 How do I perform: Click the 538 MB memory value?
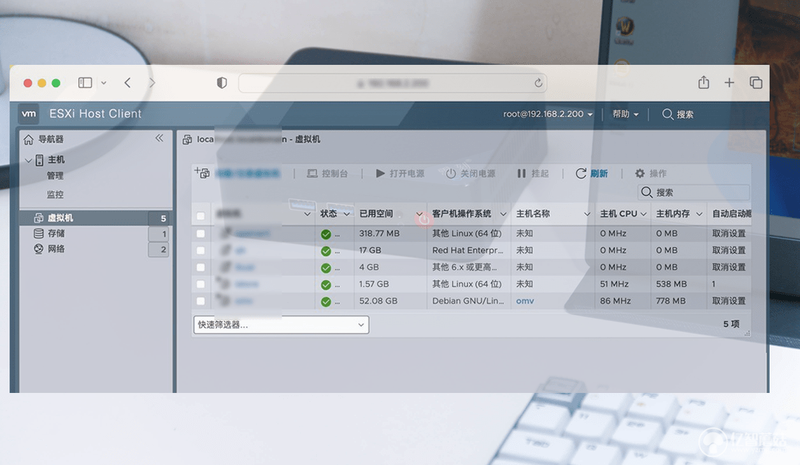click(671, 284)
